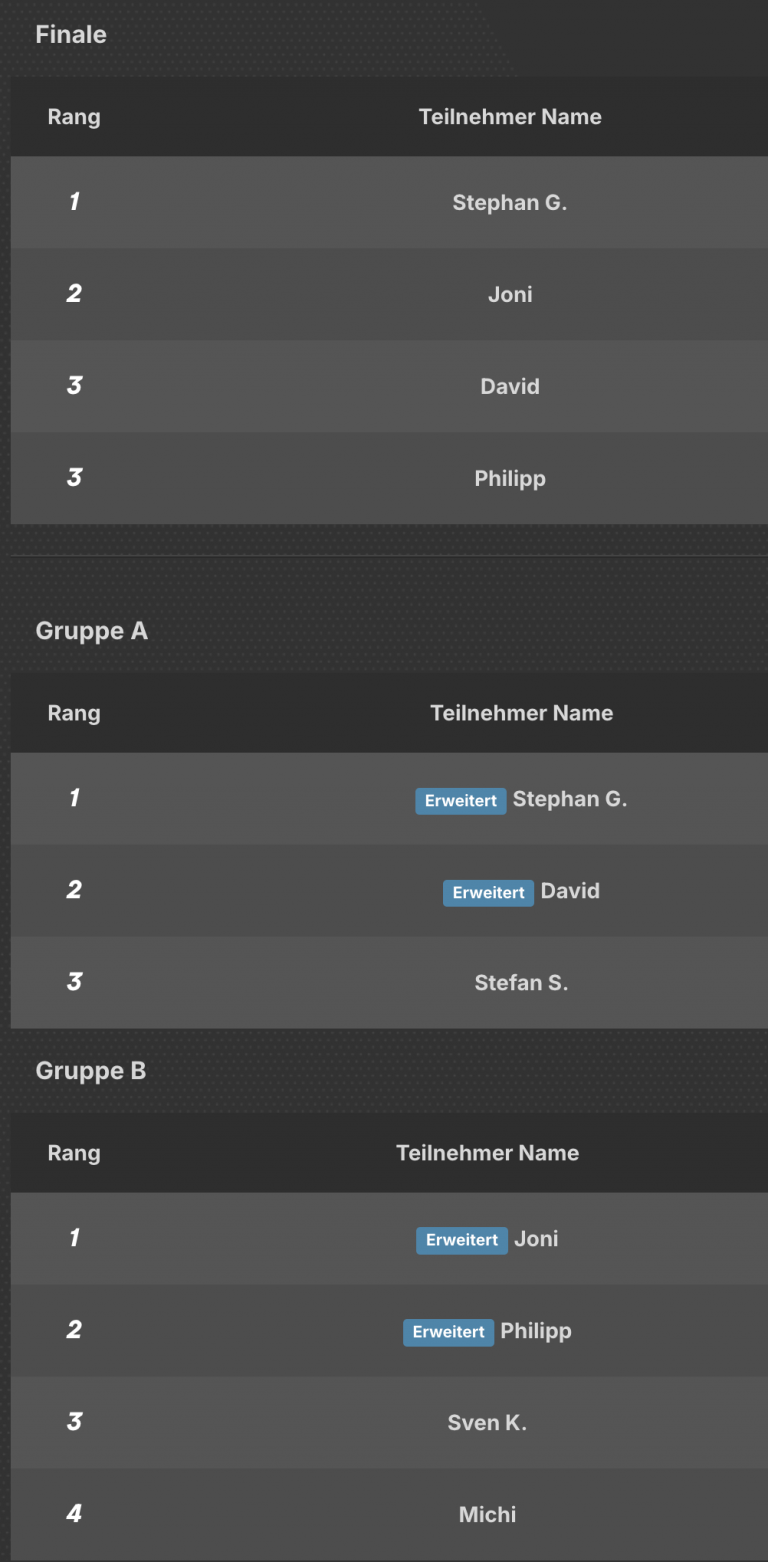This screenshot has height=1562, width=768.
Task: Click Erweitert badge next to Stephan G.
Action: [x=460, y=801]
